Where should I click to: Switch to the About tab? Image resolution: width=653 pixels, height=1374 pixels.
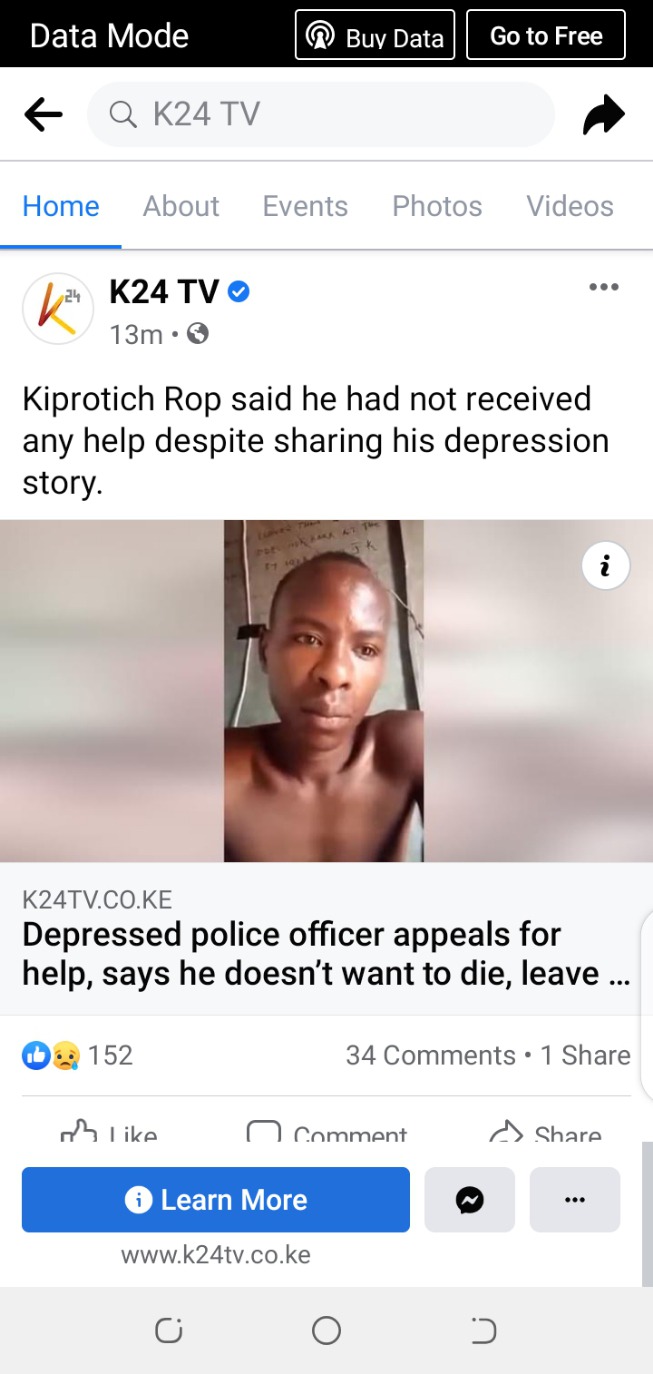[181, 206]
